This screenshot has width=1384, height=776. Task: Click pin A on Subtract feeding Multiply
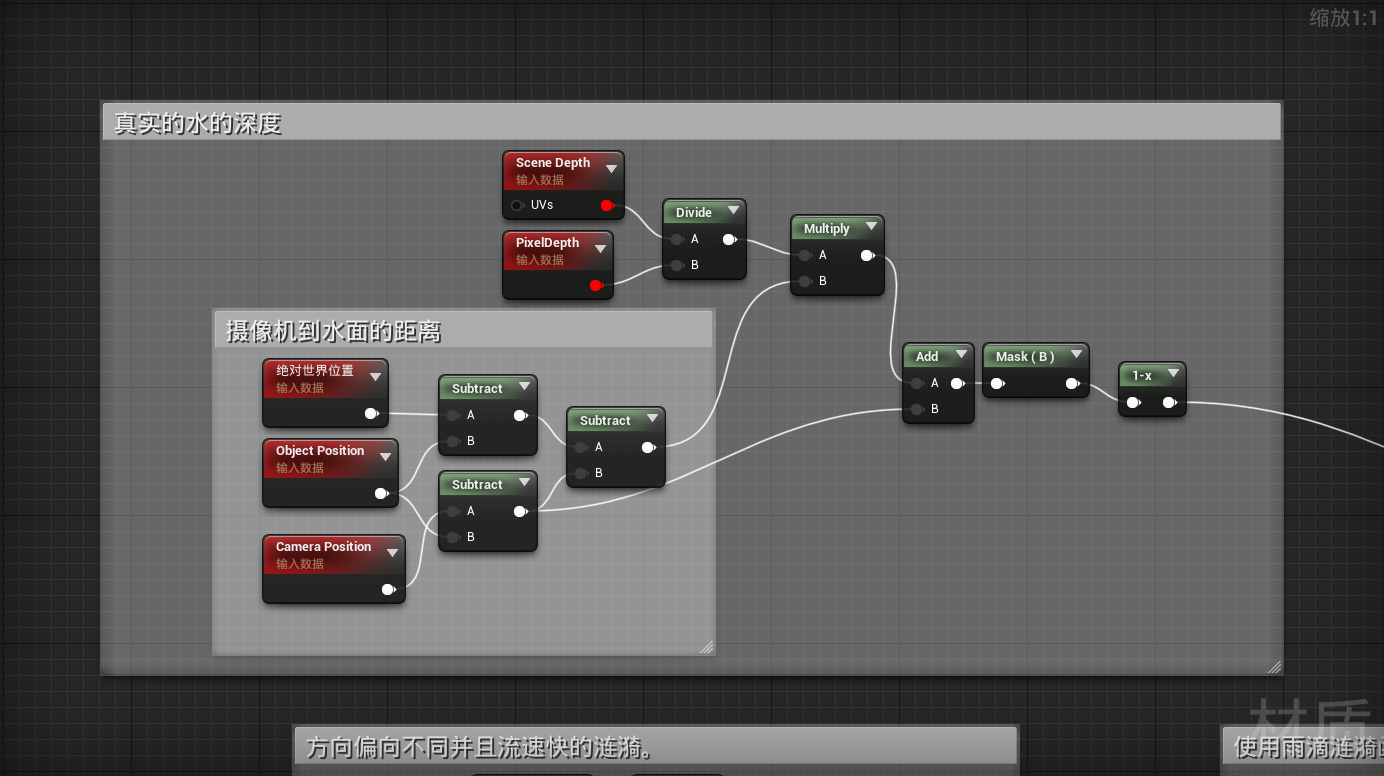click(581, 447)
